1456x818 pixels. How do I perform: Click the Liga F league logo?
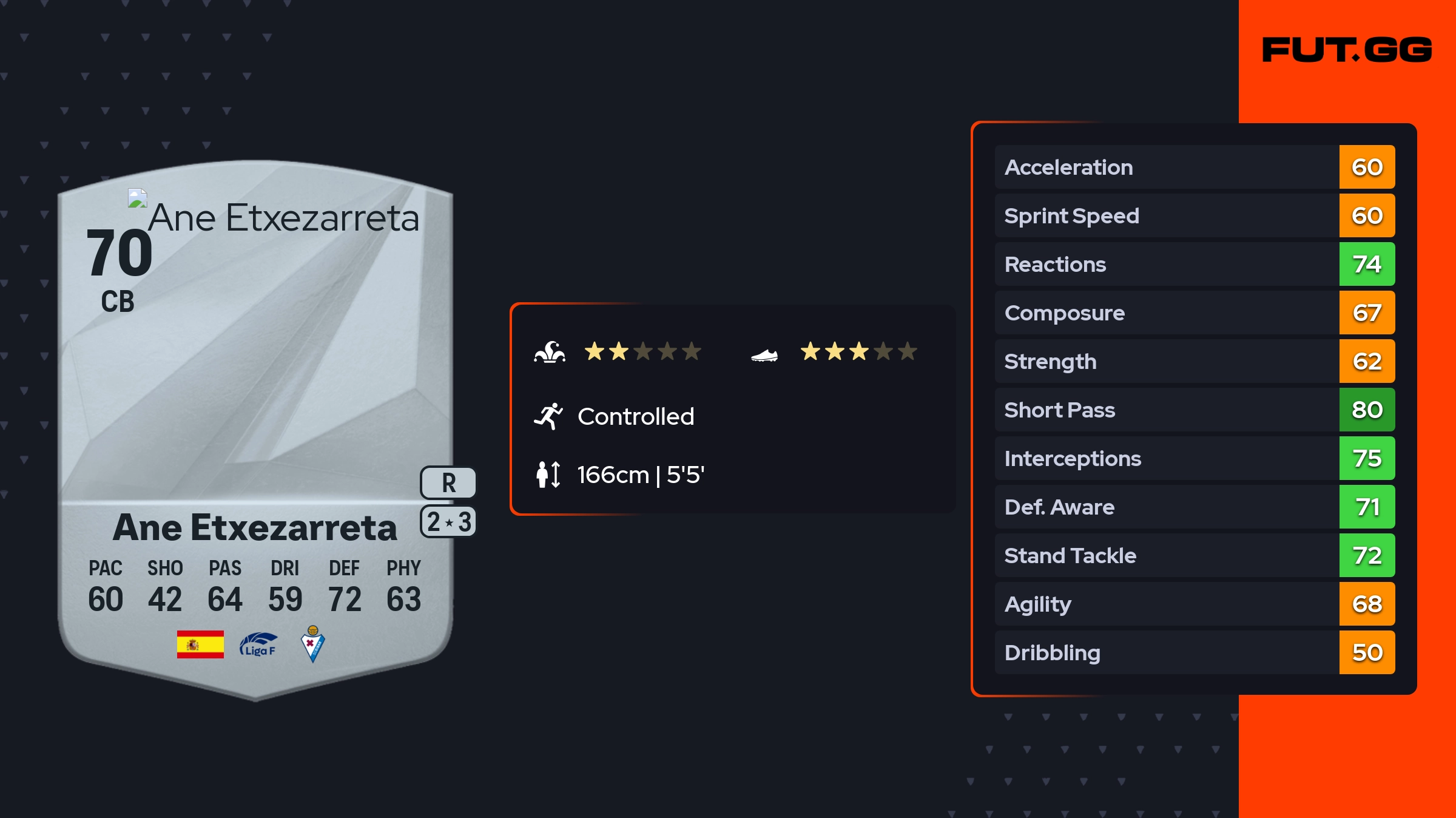click(x=258, y=644)
